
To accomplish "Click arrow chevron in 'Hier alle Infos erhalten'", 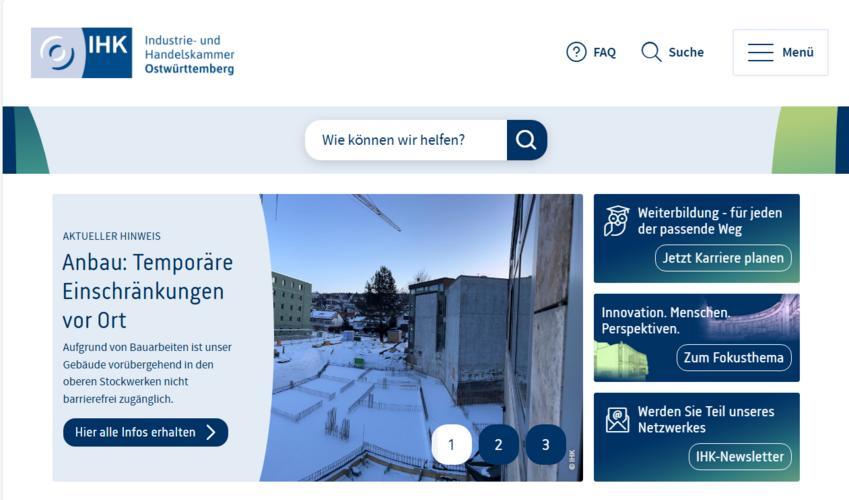I will (x=211, y=432).
